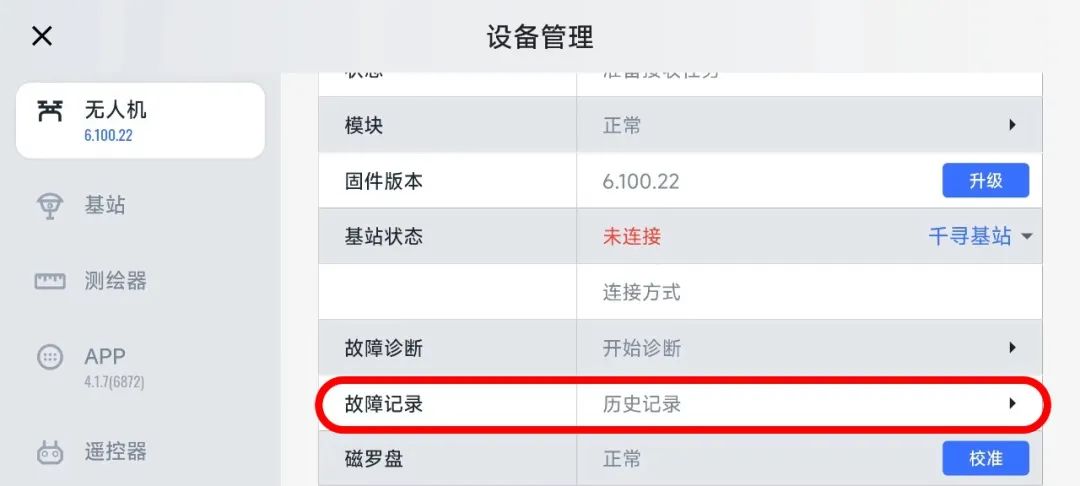Open the 遥控器 remote controller icon
Viewport: 1080px width, 486px height.
(x=49, y=452)
